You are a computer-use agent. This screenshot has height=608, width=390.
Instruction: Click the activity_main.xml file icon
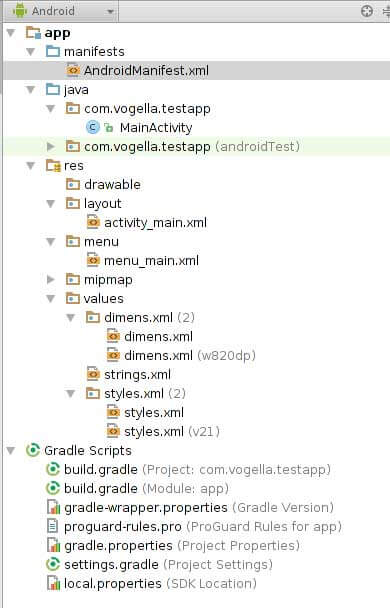pos(93,223)
